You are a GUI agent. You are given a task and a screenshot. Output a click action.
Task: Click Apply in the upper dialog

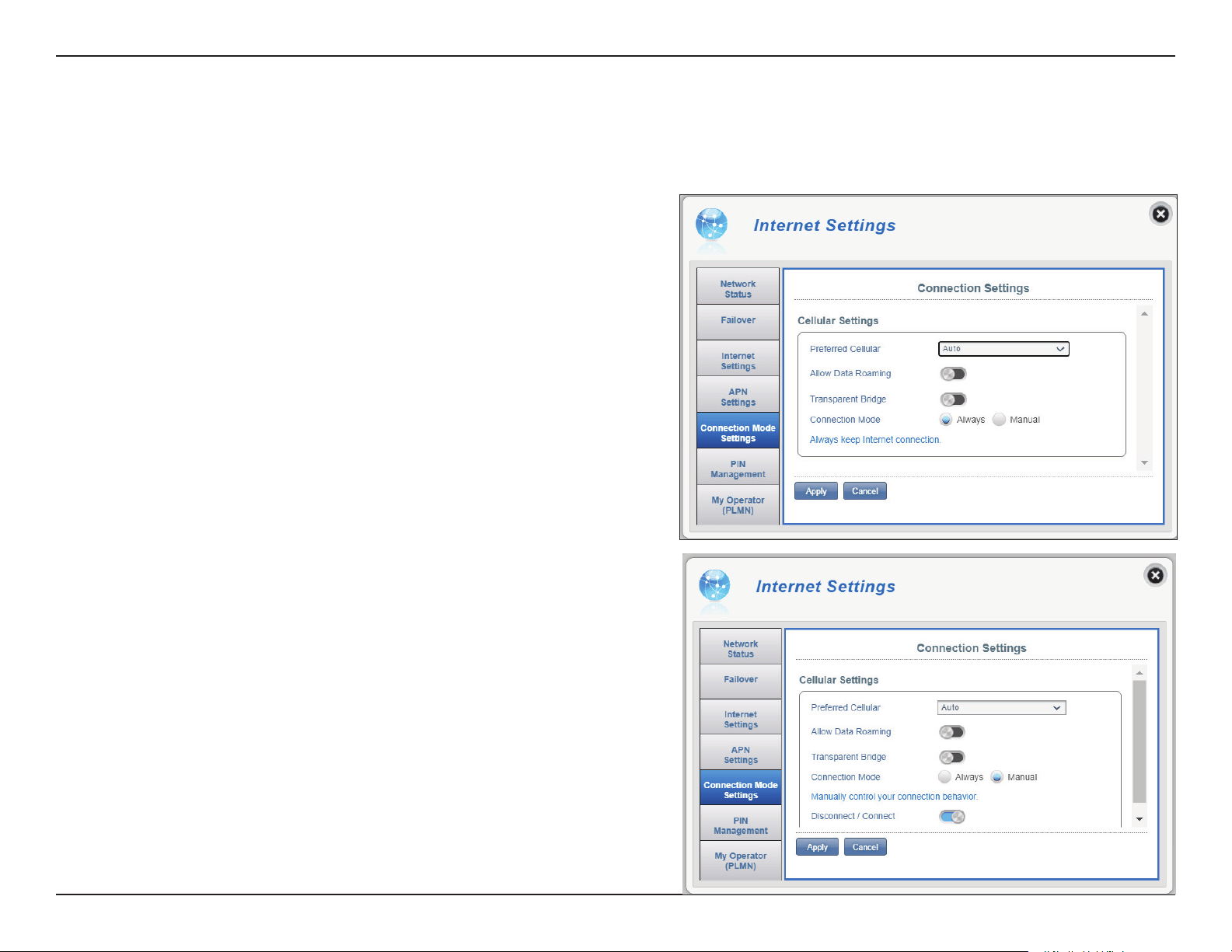(816, 491)
